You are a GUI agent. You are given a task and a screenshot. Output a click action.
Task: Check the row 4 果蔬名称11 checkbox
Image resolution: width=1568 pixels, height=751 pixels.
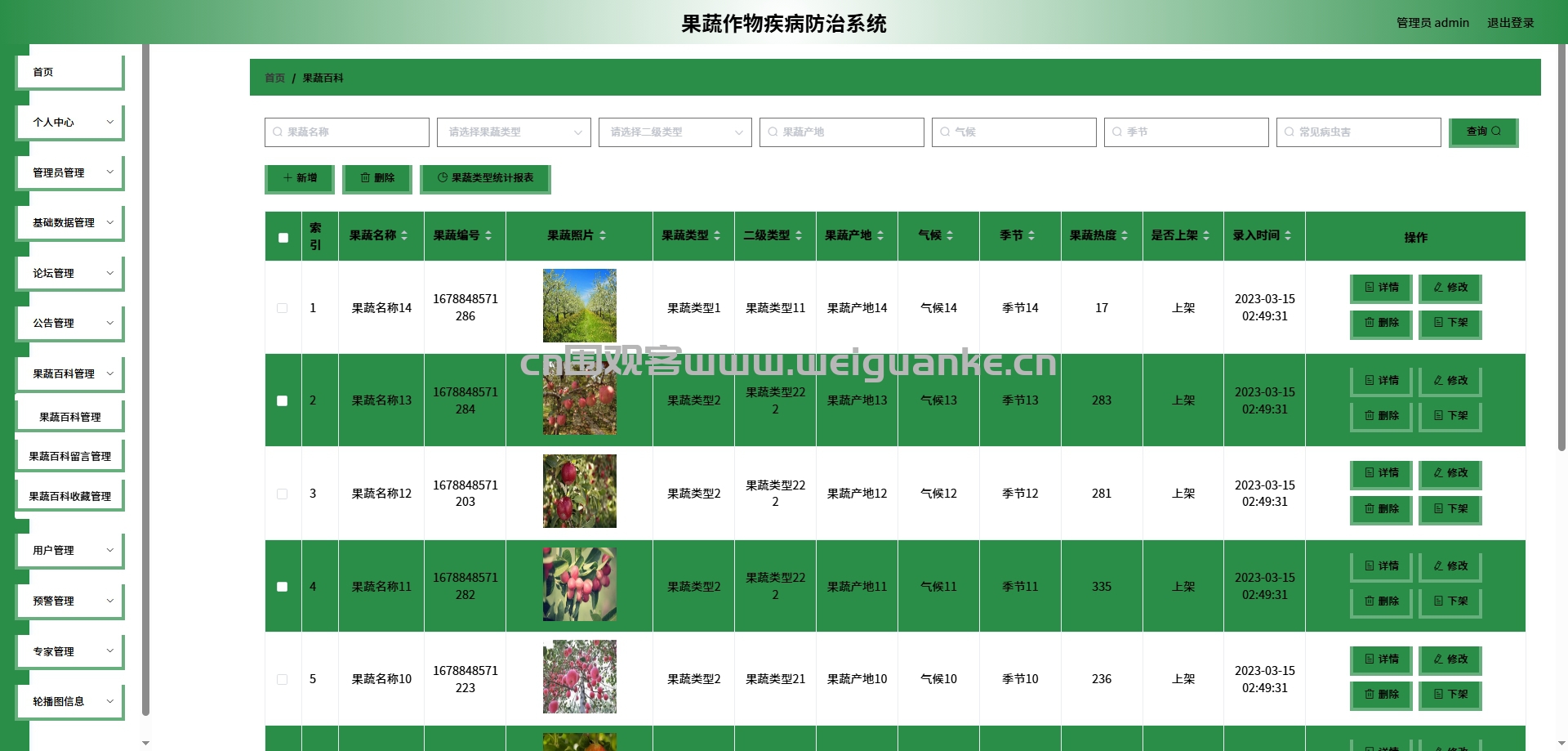tap(283, 587)
